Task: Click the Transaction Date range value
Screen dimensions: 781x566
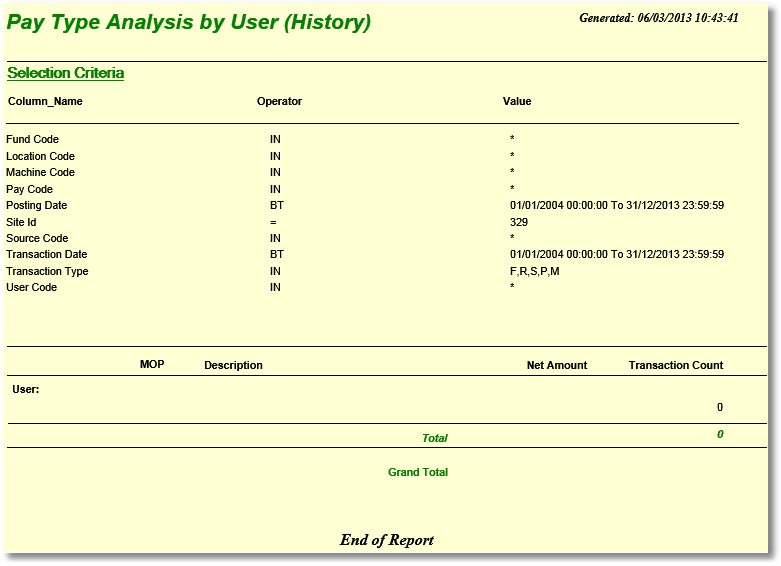Action: coord(617,254)
